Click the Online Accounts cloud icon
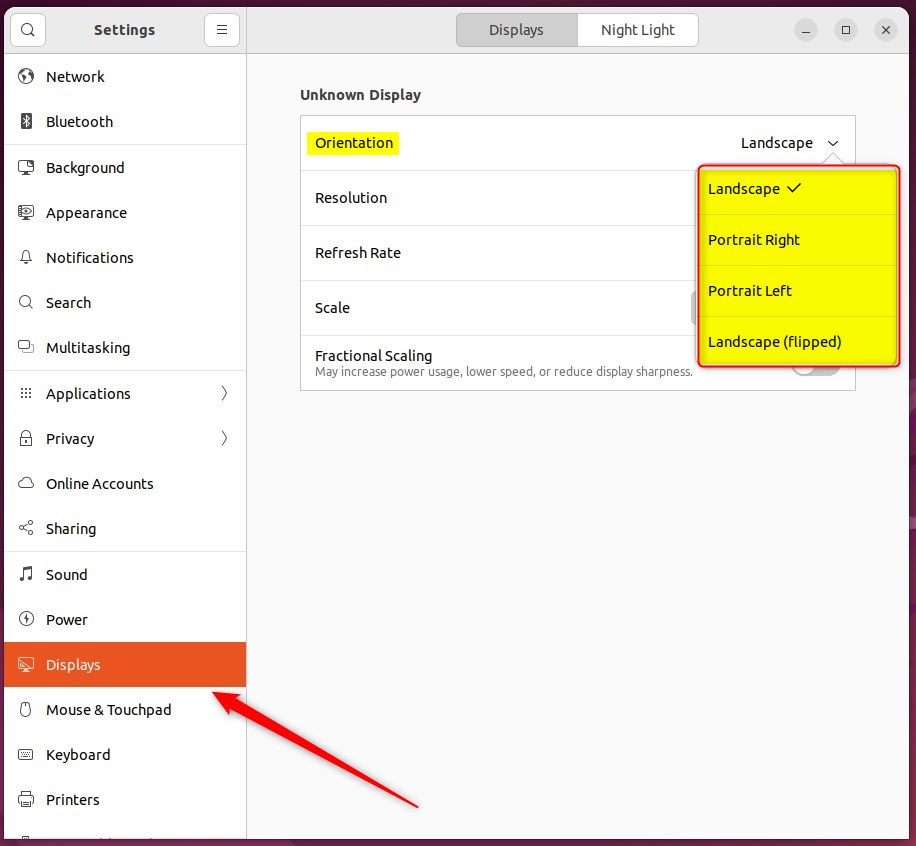This screenshot has width=916, height=846. point(26,483)
